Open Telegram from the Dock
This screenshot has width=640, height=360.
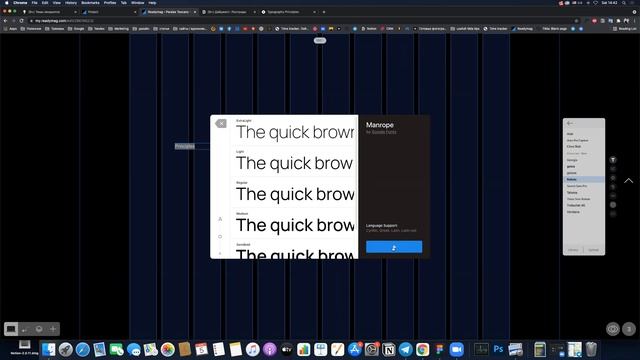(405, 349)
